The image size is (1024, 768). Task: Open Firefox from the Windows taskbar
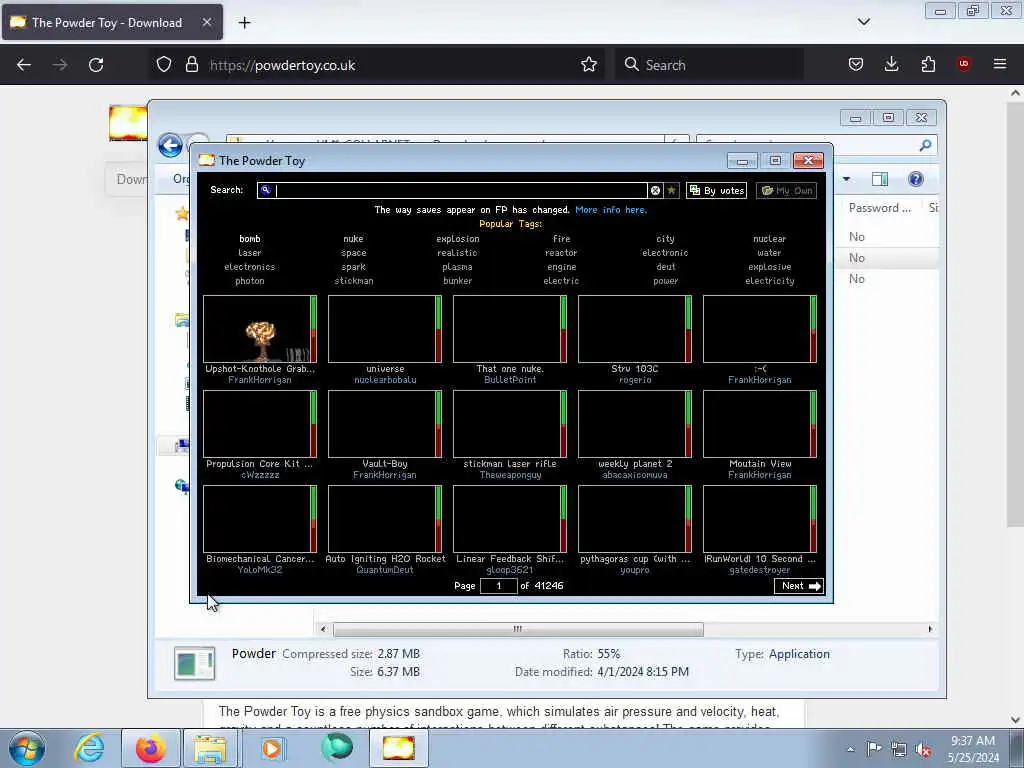tap(151, 748)
